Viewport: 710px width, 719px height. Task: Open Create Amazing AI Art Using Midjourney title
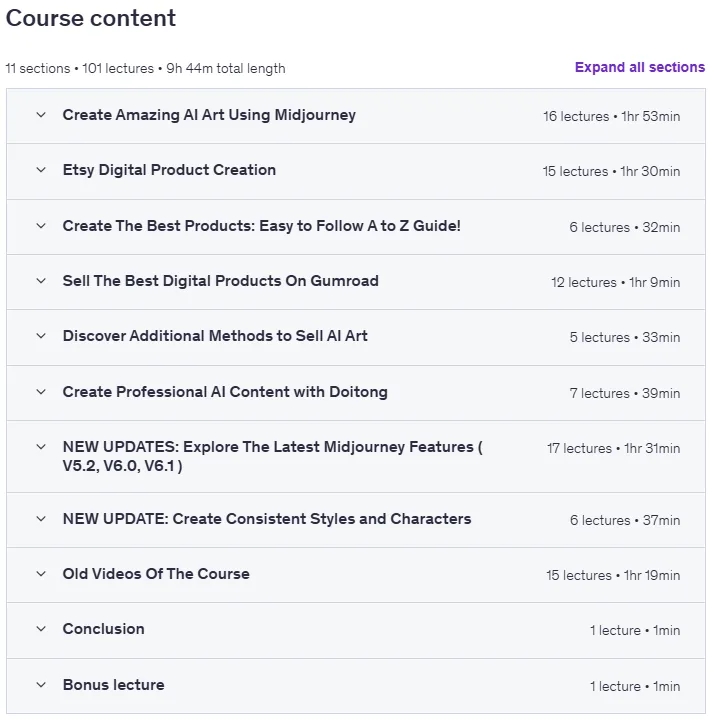coord(209,115)
